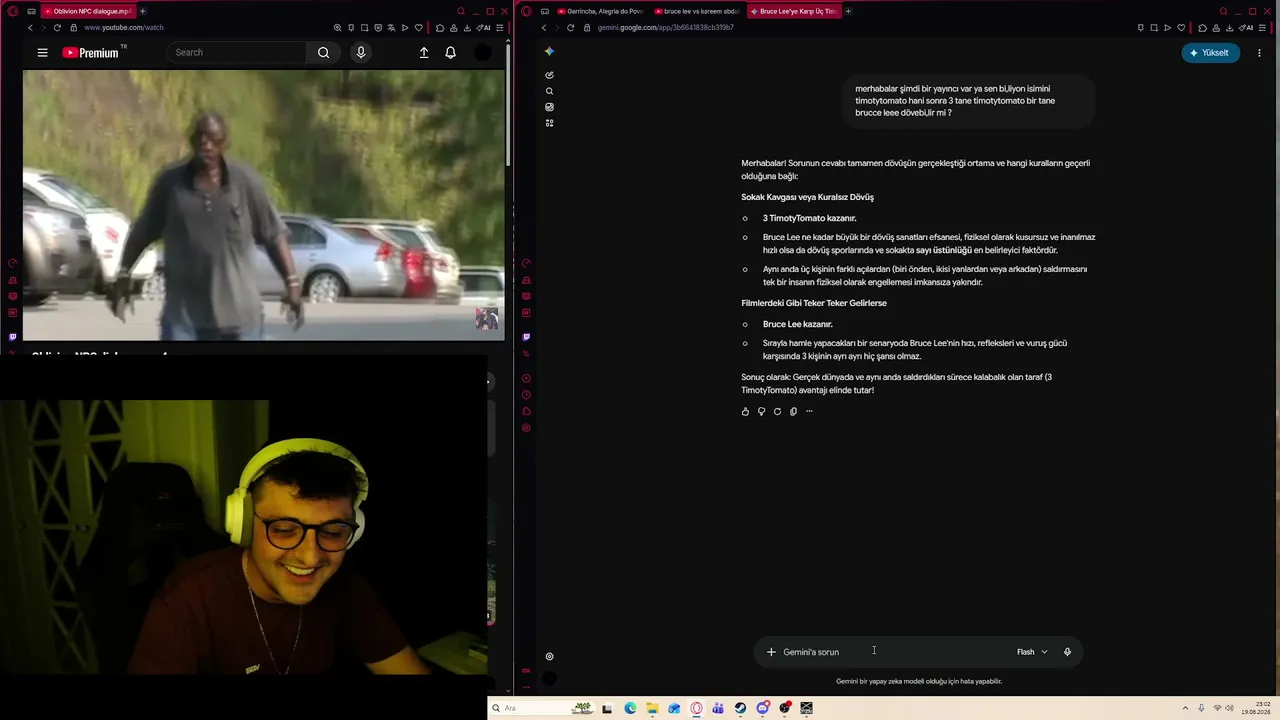Open the YouTube account avatar menu
The width and height of the screenshot is (1280, 720).
[x=482, y=53]
